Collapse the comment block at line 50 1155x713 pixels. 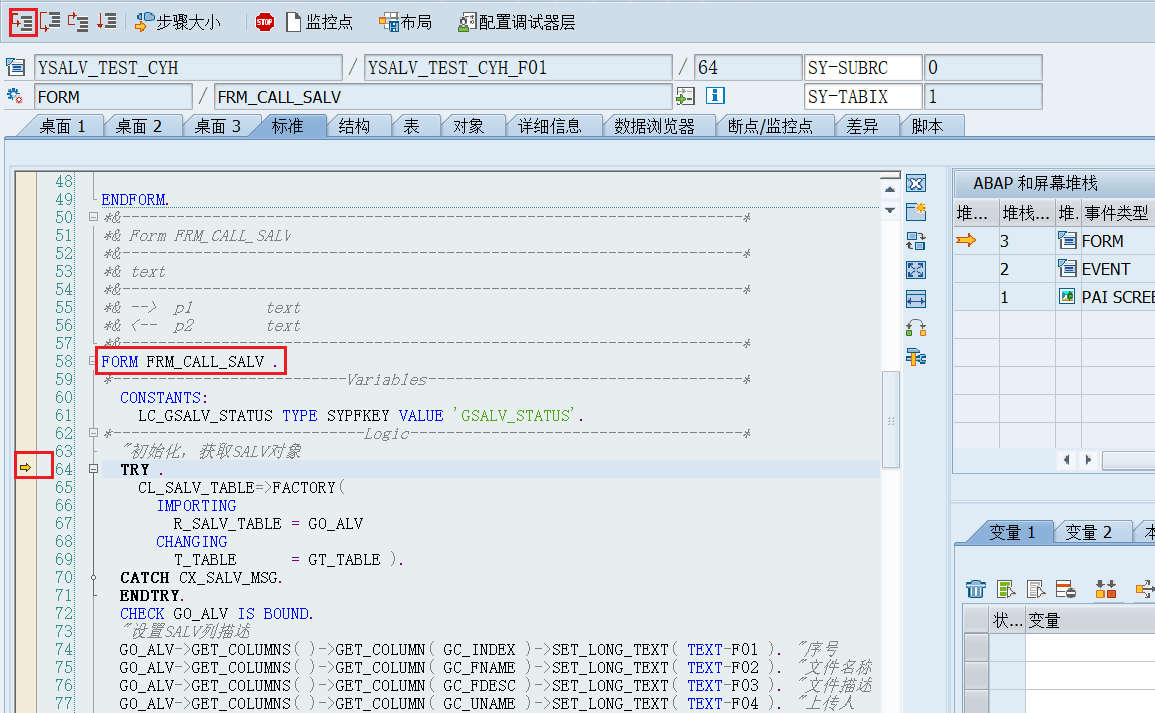pos(93,217)
